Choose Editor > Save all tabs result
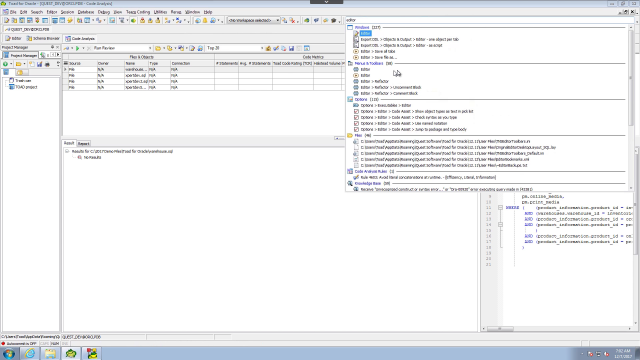Screen dimensions: 640x360 (378, 51)
